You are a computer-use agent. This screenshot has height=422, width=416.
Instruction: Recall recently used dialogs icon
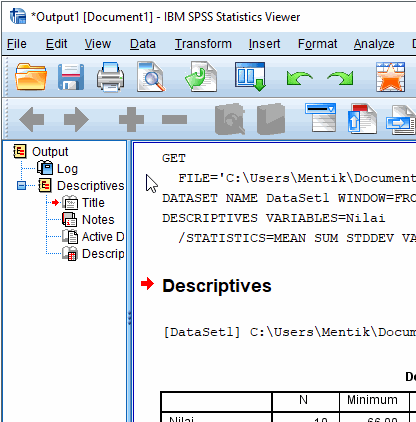pyautogui.click(x=250, y=77)
